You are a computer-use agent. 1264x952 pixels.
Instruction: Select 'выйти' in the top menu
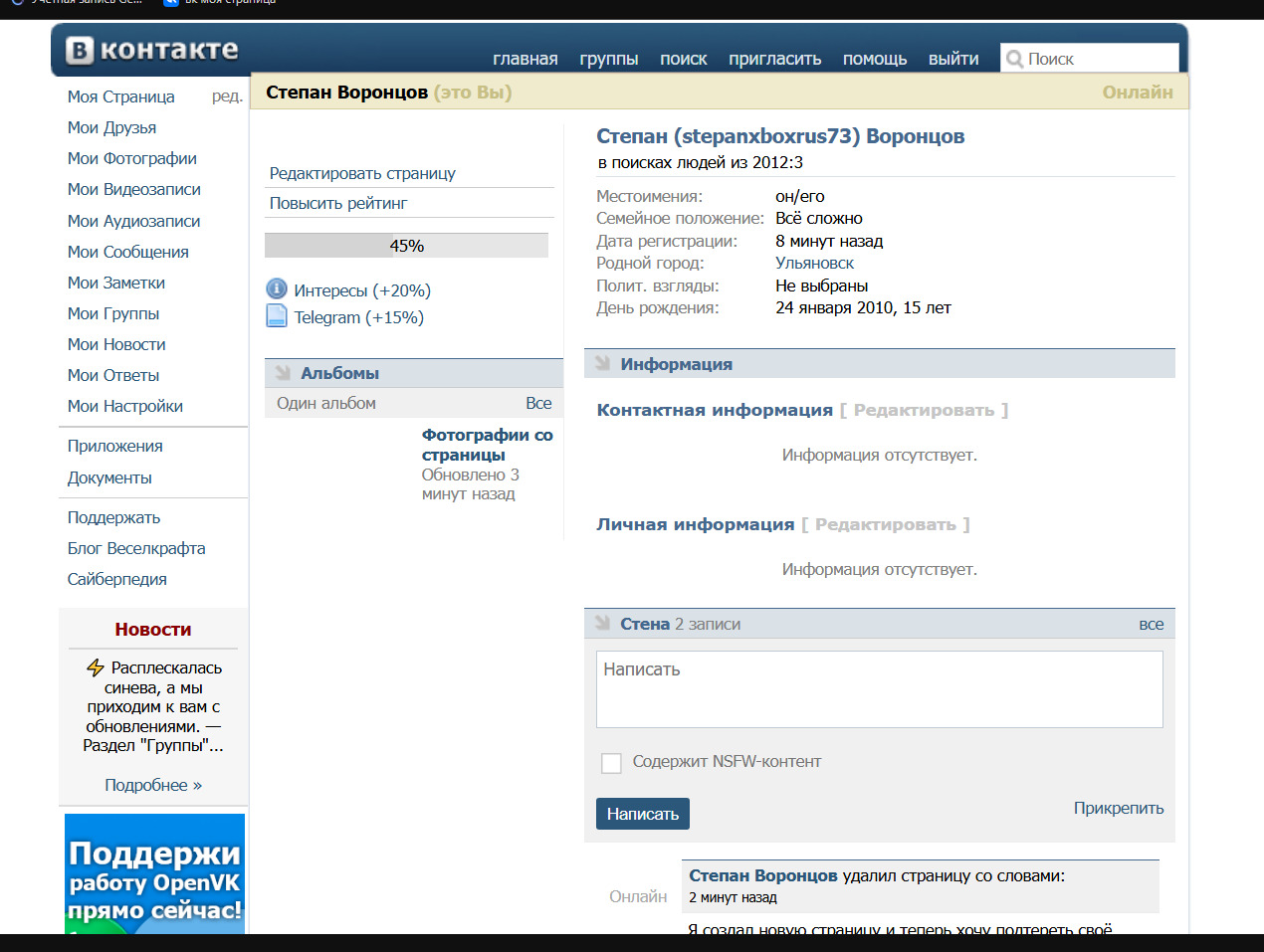[x=952, y=59]
